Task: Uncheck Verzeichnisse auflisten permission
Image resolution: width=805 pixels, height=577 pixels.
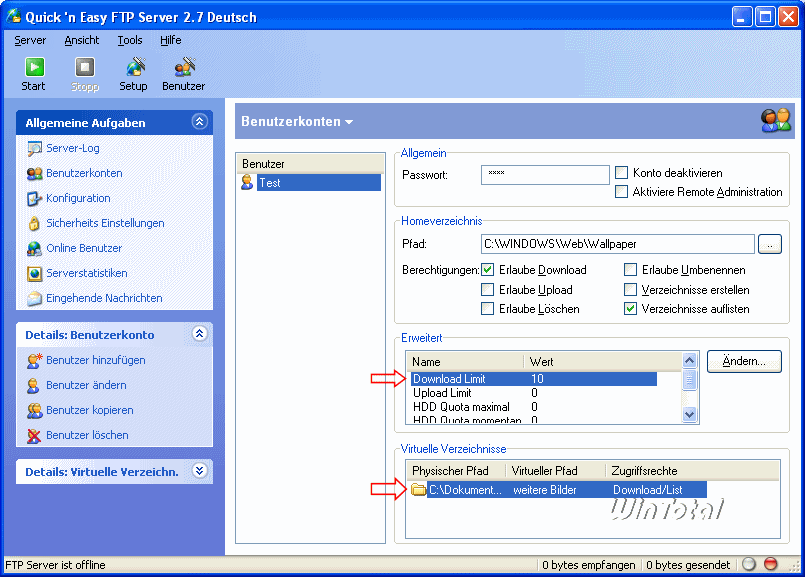Action: [x=630, y=309]
